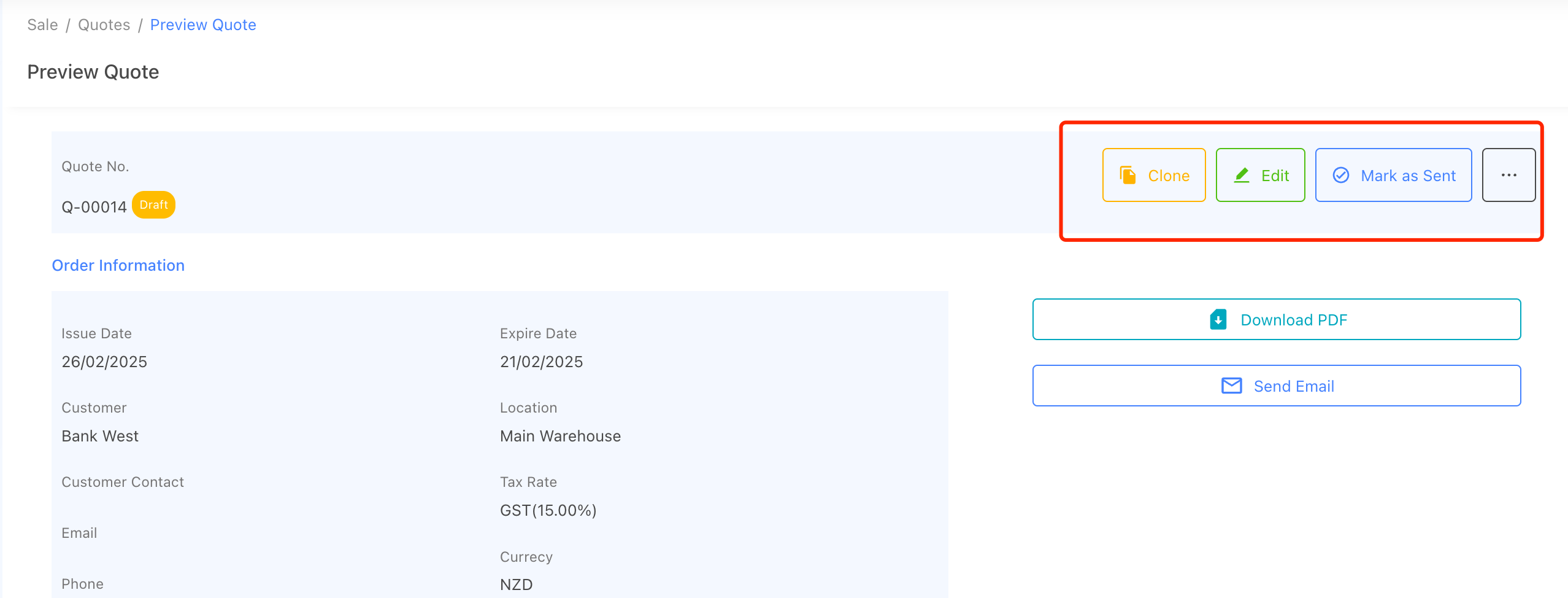Click the quote number Q-00014

click(94, 207)
